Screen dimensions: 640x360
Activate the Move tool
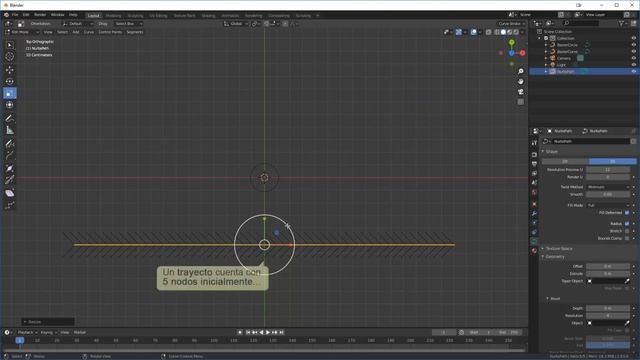10,70
